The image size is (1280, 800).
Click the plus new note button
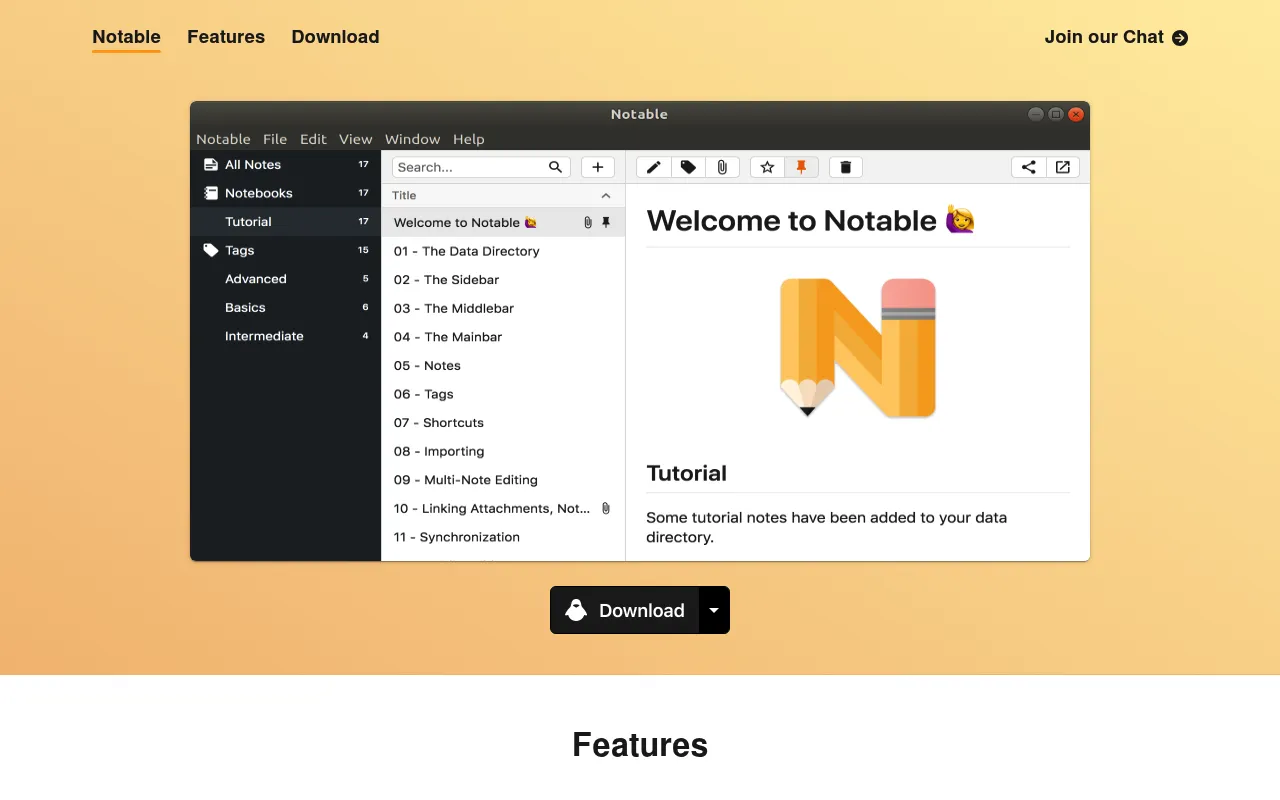598,167
